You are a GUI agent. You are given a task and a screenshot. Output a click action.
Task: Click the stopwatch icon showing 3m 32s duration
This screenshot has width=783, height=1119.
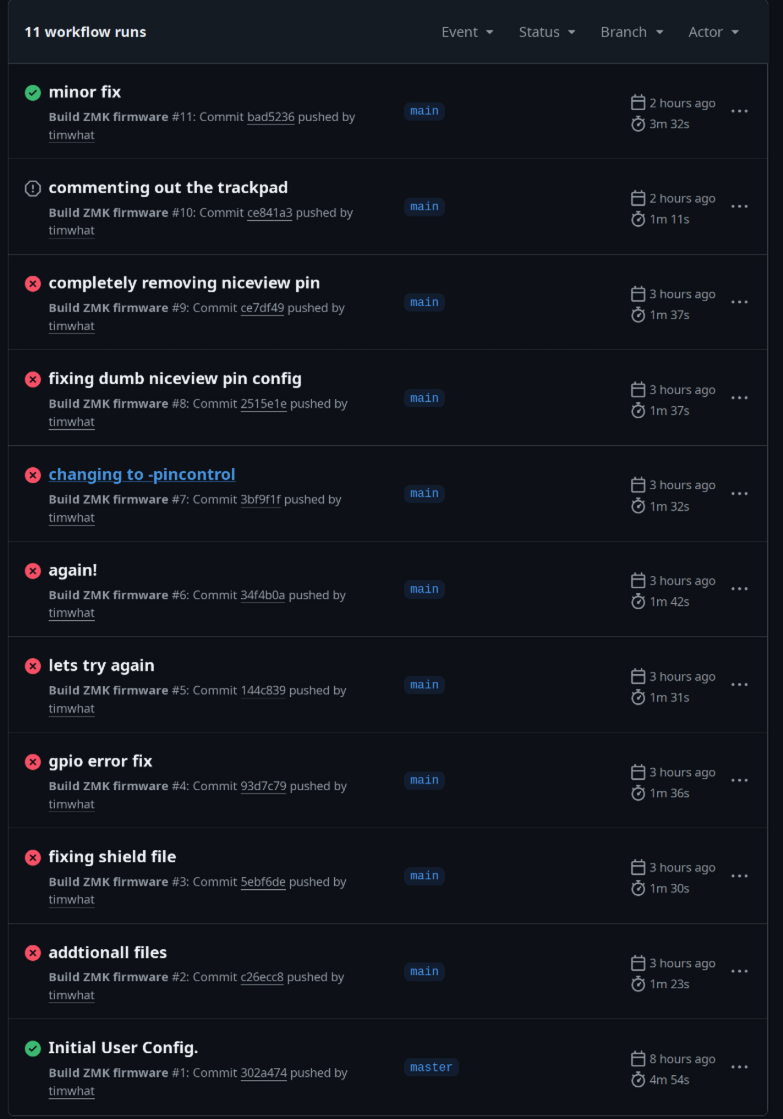[x=638, y=124]
